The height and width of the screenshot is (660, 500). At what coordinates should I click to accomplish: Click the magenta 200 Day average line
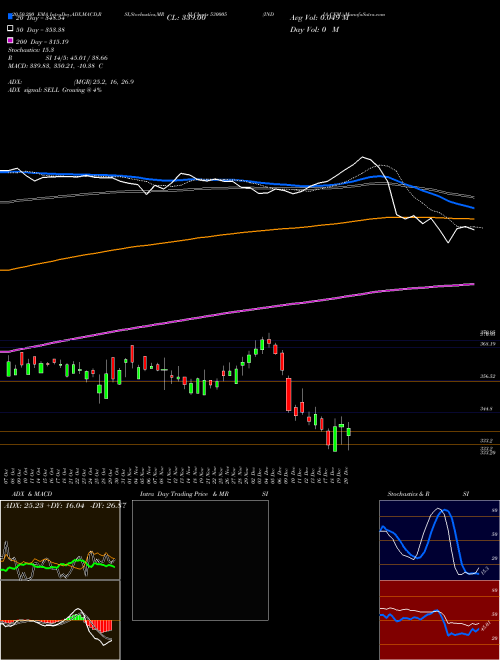click(x=236, y=313)
